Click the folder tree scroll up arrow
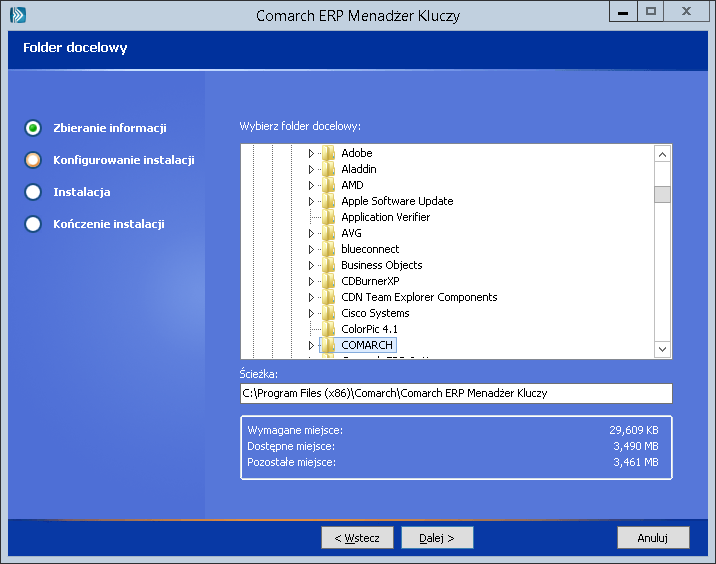The image size is (716, 564). click(662, 155)
